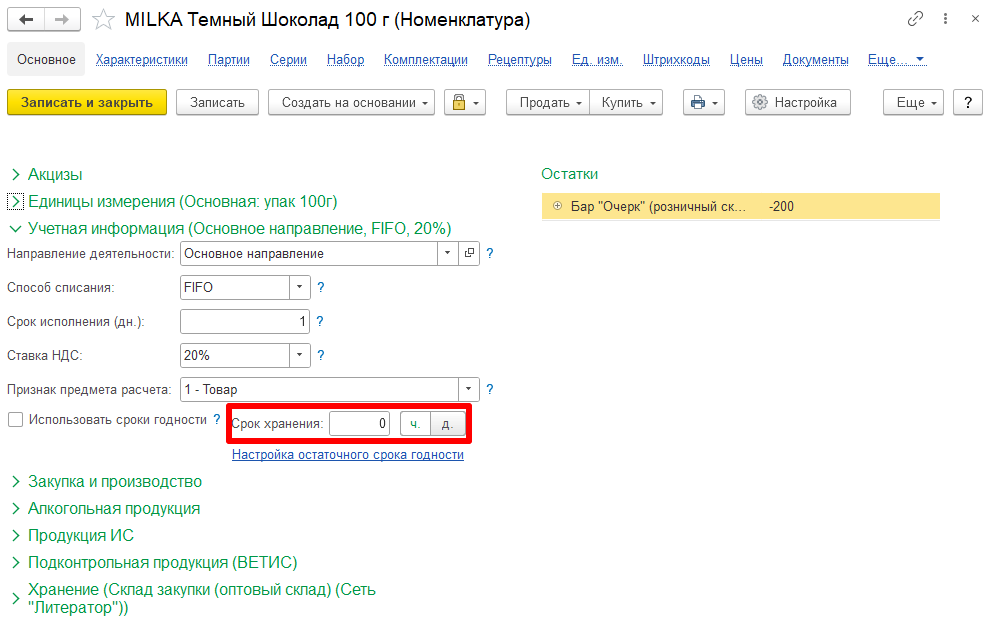The height and width of the screenshot is (620, 985).
Task: Mark item as favorite with star icon
Action: coord(103,20)
